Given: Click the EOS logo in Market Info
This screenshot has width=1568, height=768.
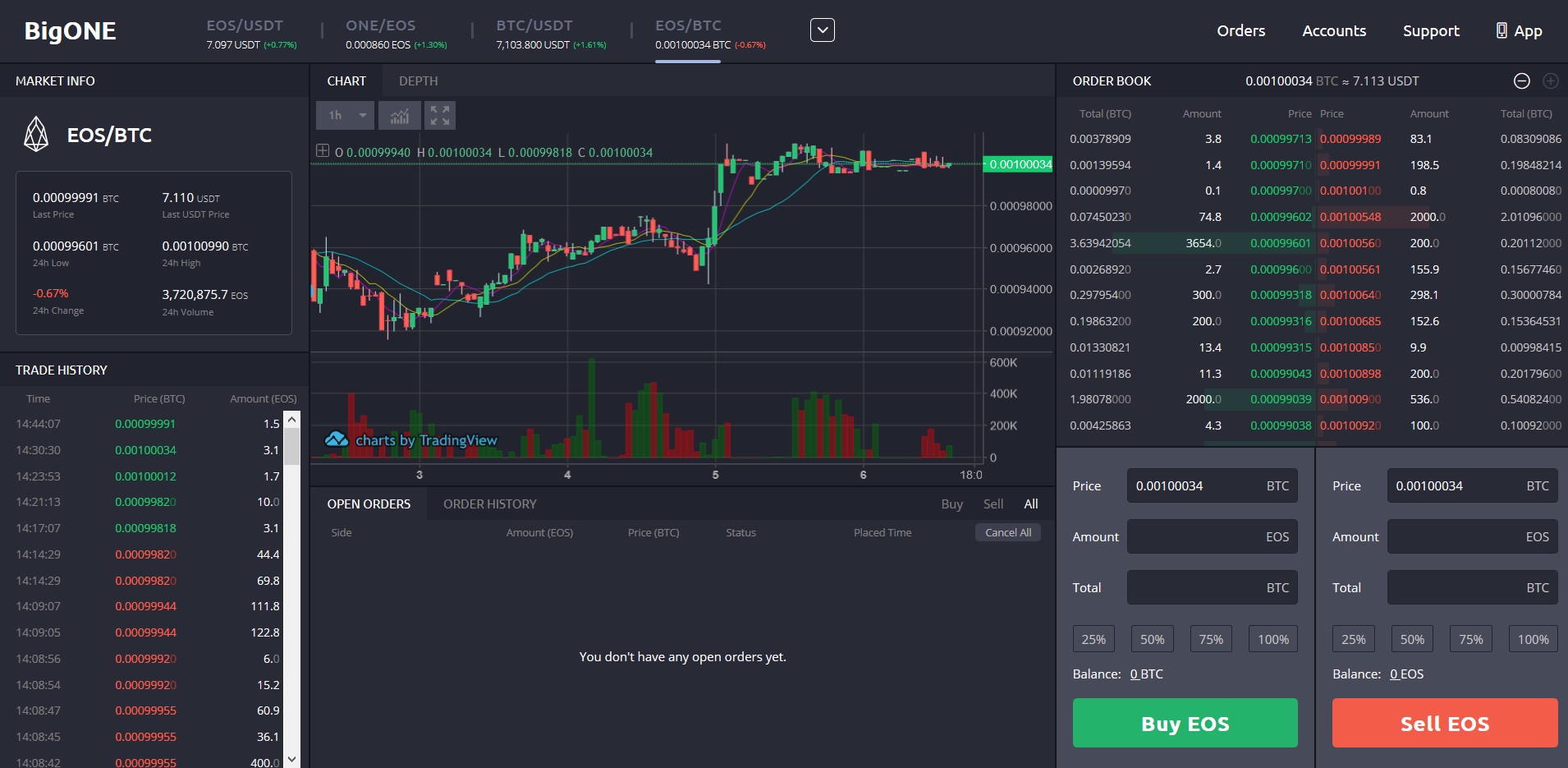Looking at the screenshot, I should point(36,134).
